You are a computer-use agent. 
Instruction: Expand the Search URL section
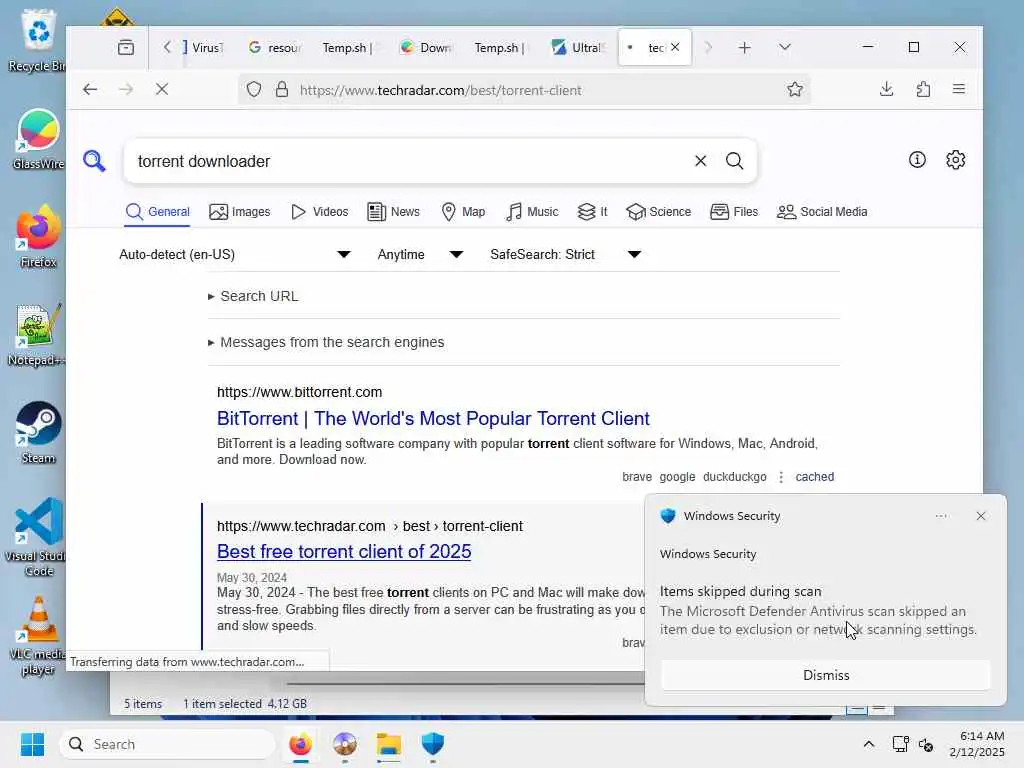(x=253, y=296)
